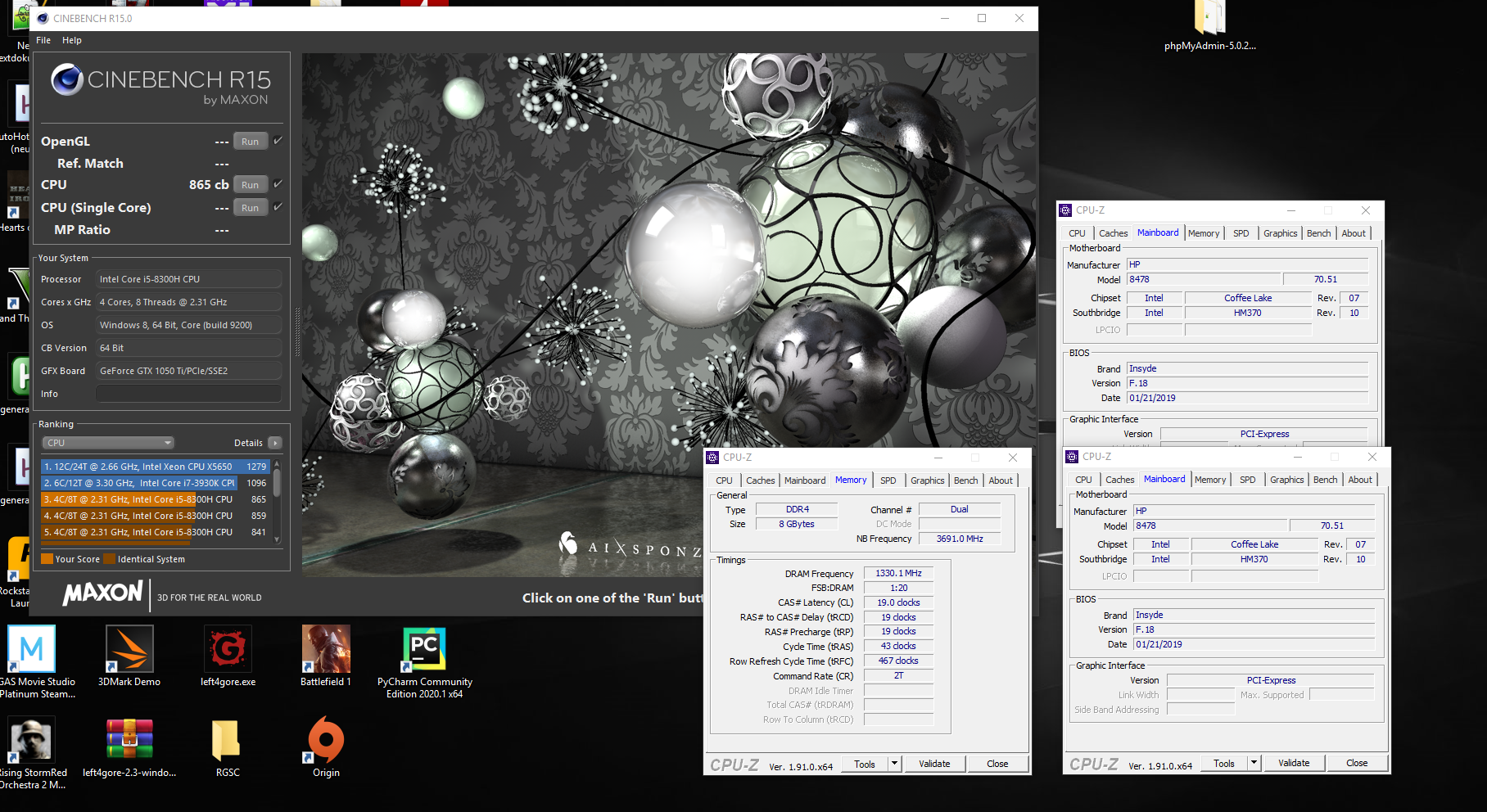
Task: Select ranking row with score 859
Action: tap(155, 516)
